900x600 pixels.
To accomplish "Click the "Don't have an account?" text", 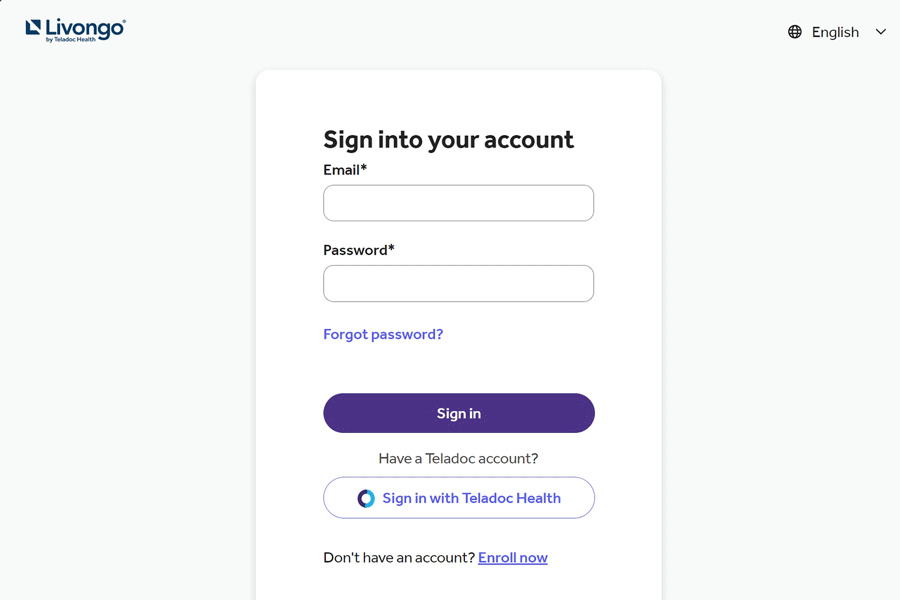I will pos(398,558).
